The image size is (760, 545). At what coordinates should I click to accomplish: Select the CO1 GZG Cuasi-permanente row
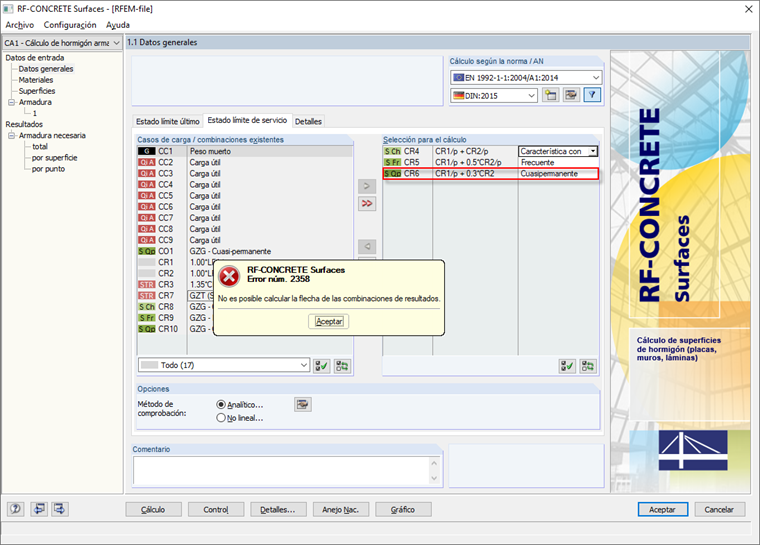[245, 251]
